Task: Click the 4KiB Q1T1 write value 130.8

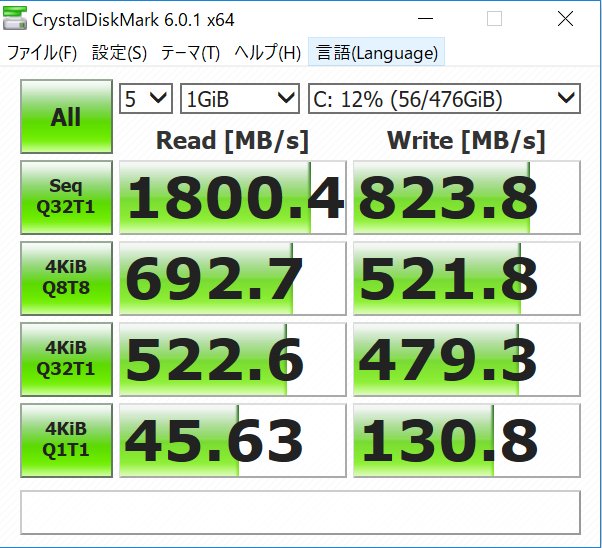Action: (x=466, y=440)
